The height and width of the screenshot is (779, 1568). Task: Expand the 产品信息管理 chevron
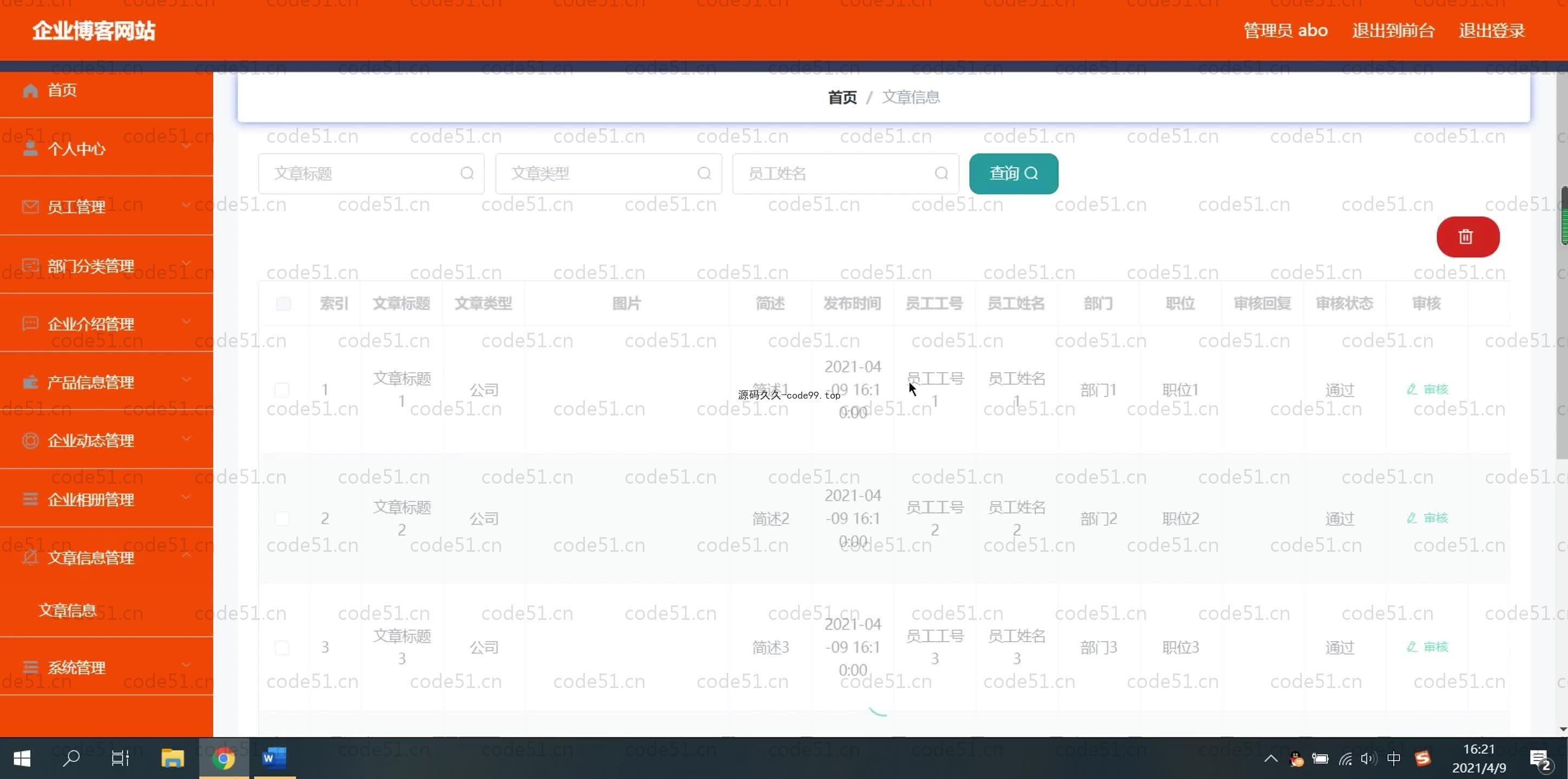(x=186, y=379)
